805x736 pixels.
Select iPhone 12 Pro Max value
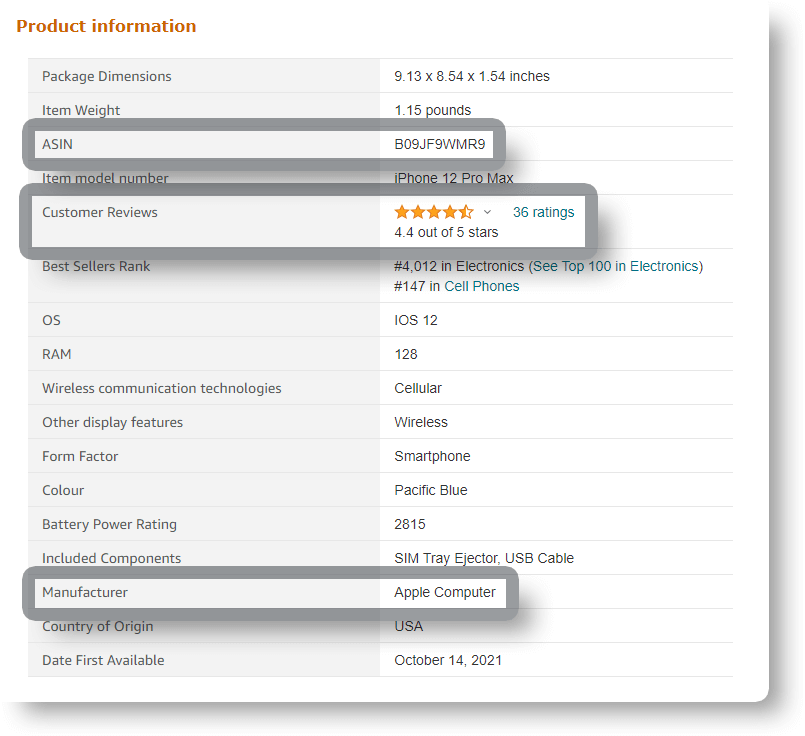tap(454, 178)
